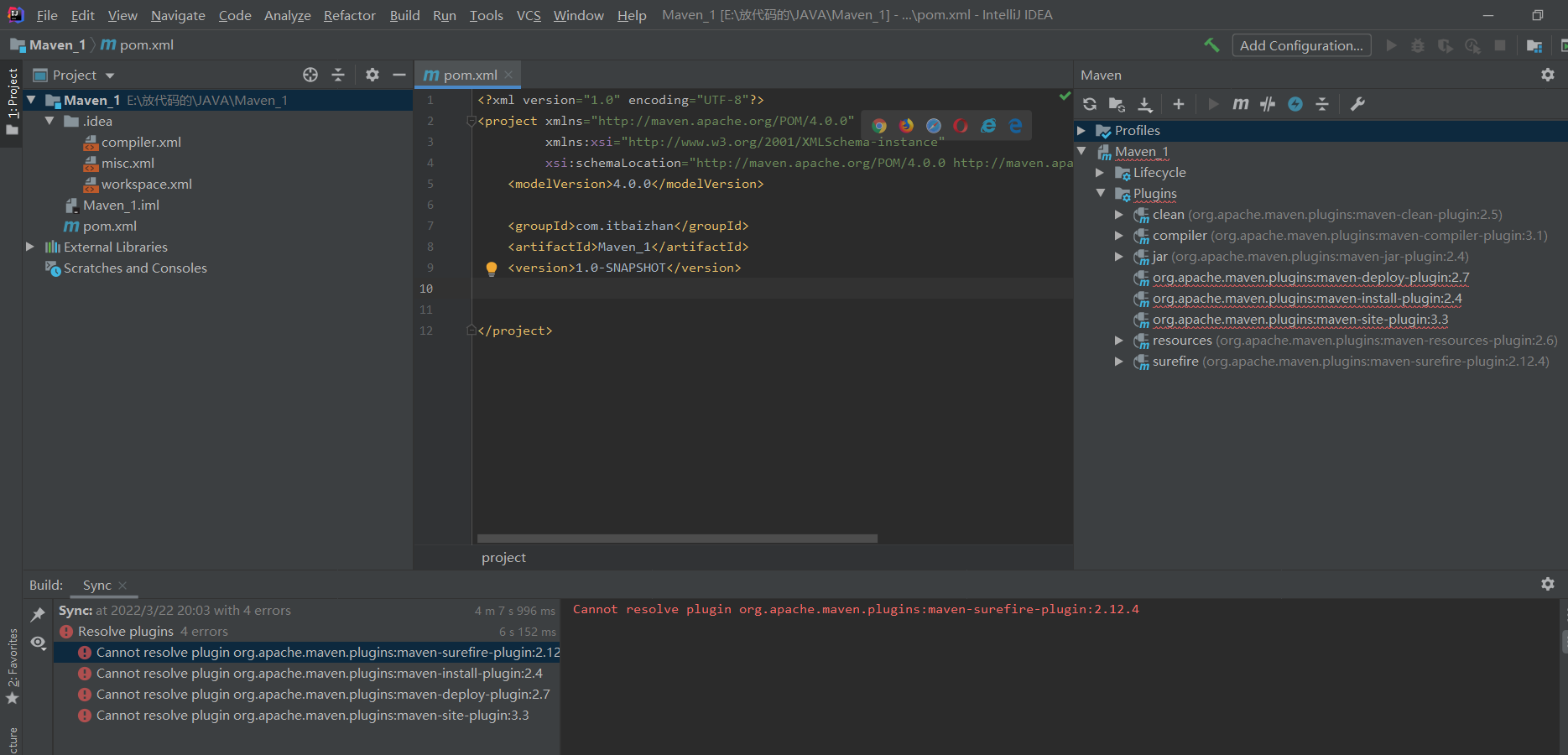Open the VCS menu

[529, 15]
